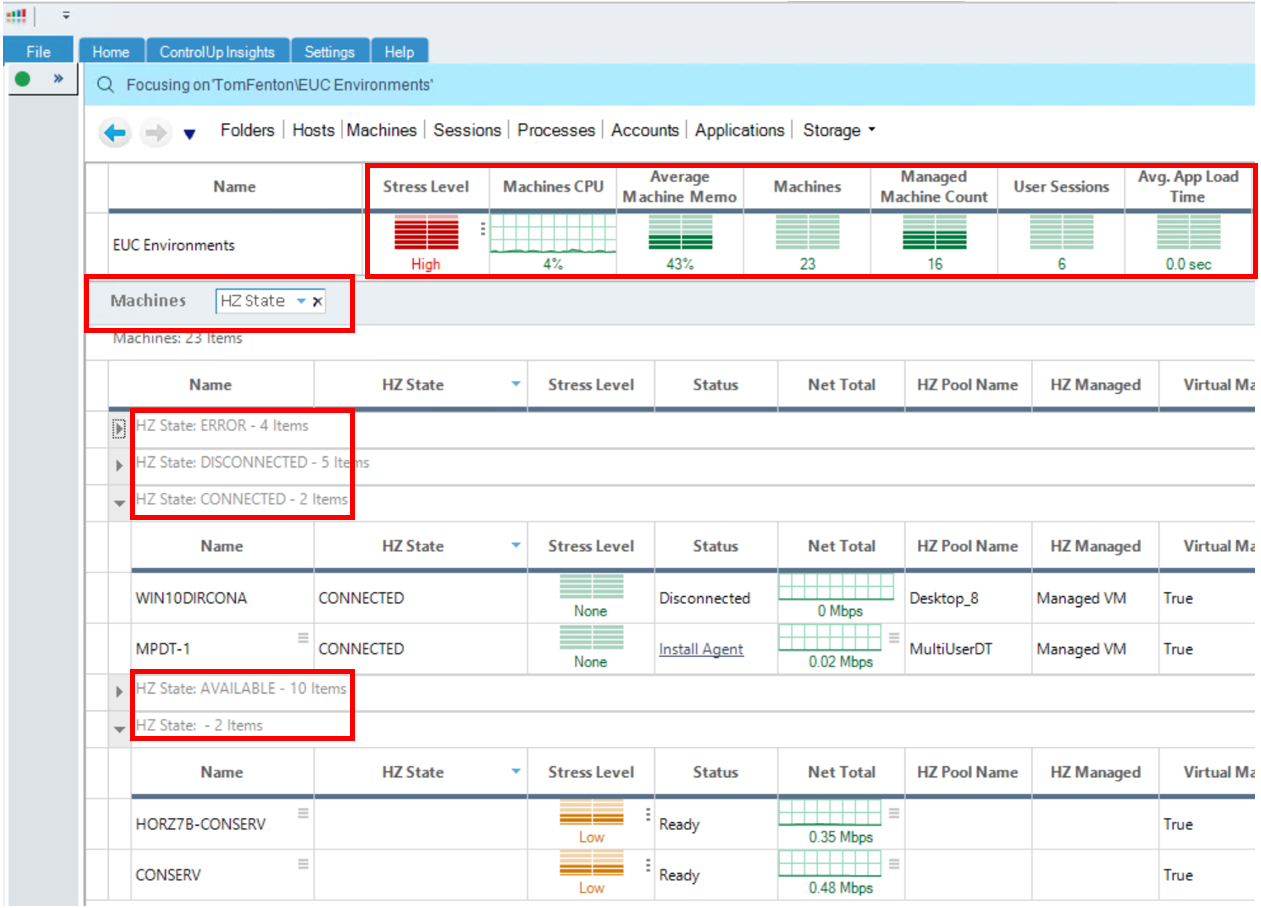The width and height of the screenshot is (1261, 908).
Task: Sort by the top Net Total column header
Action: [842, 384]
